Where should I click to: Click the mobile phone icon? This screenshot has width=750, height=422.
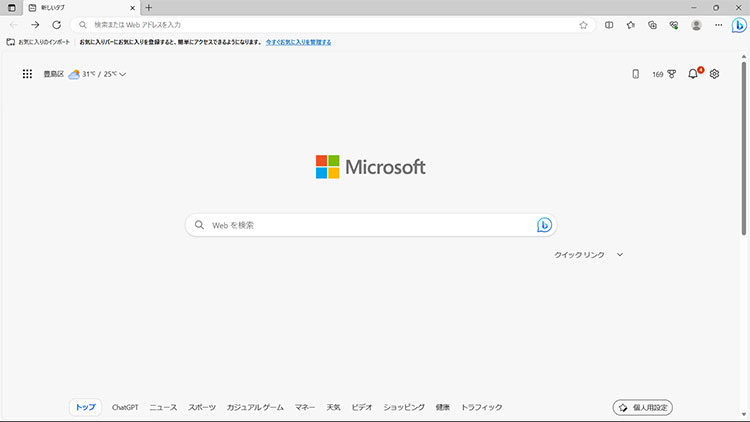[635, 73]
